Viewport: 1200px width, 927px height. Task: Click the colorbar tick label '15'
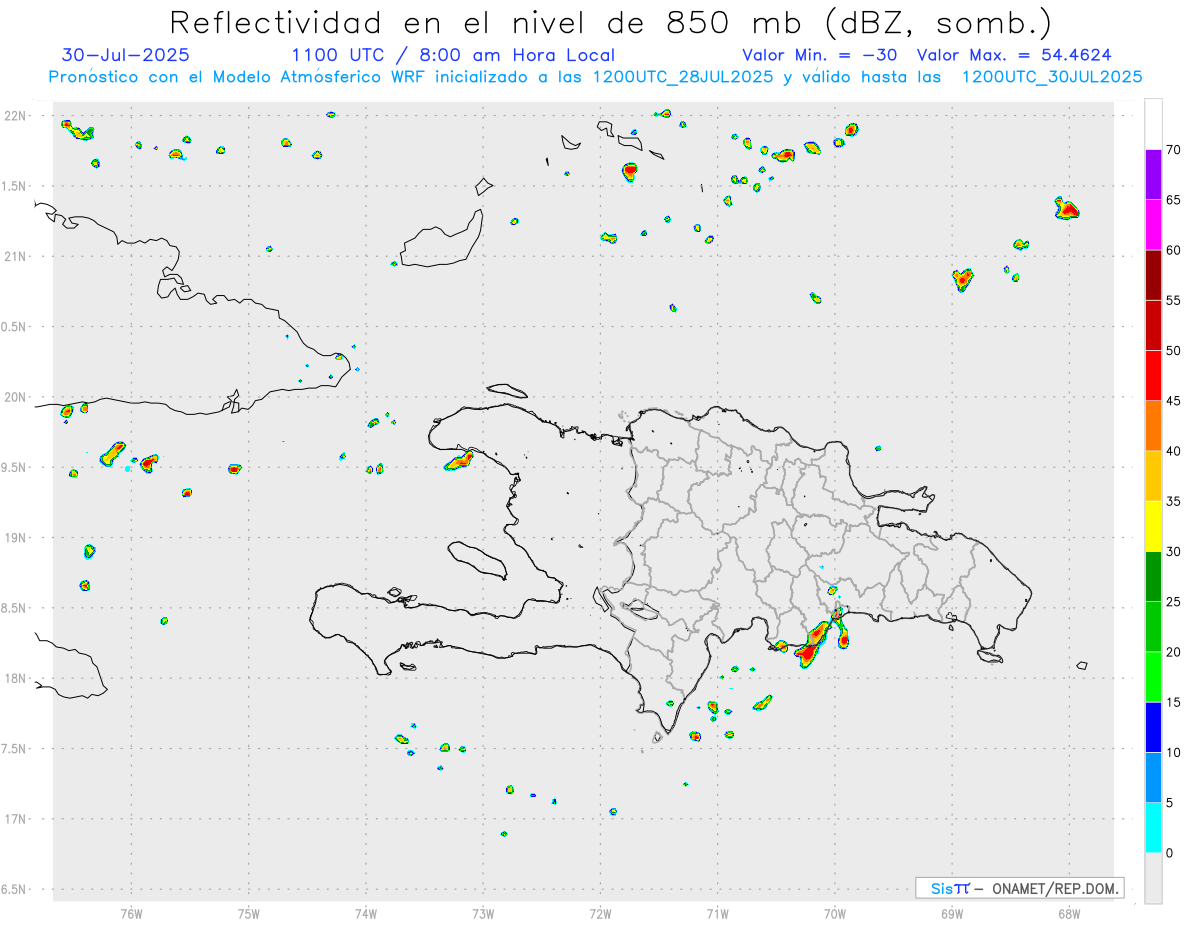click(x=1174, y=702)
